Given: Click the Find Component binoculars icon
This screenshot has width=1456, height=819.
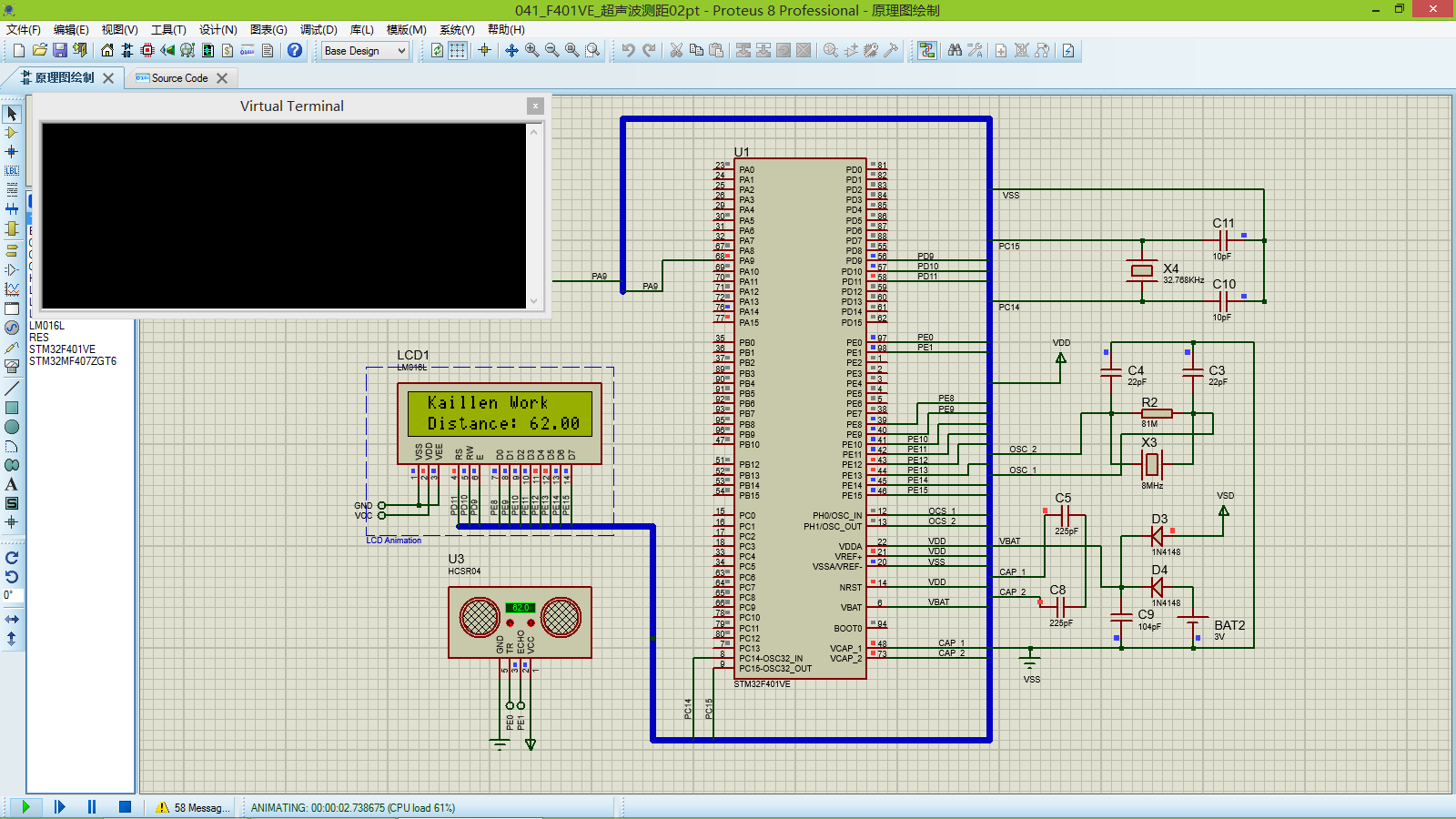Looking at the screenshot, I should [x=955, y=50].
